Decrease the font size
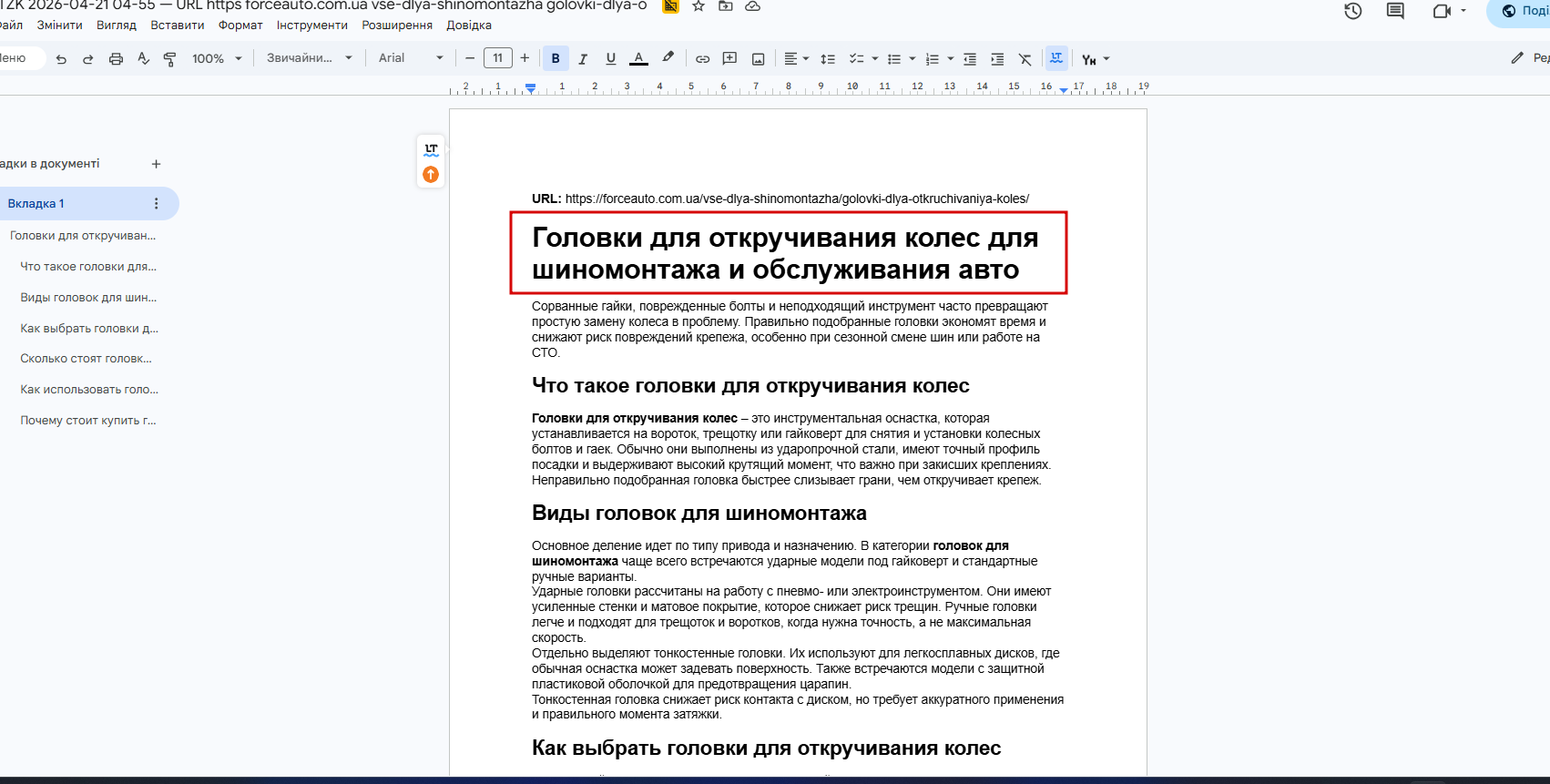Viewport: 1550px width, 784px height. 470,59
